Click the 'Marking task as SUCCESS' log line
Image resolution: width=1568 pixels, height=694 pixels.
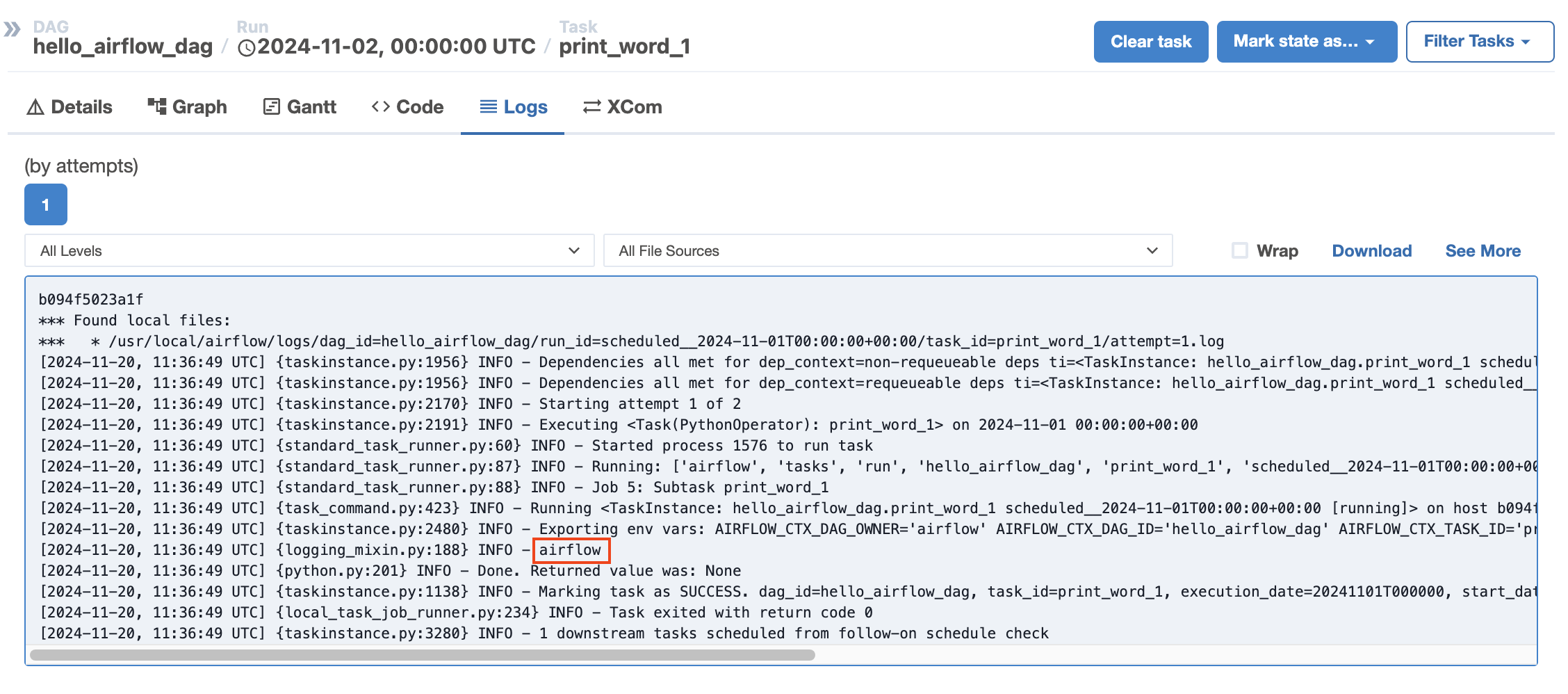point(787,592)
